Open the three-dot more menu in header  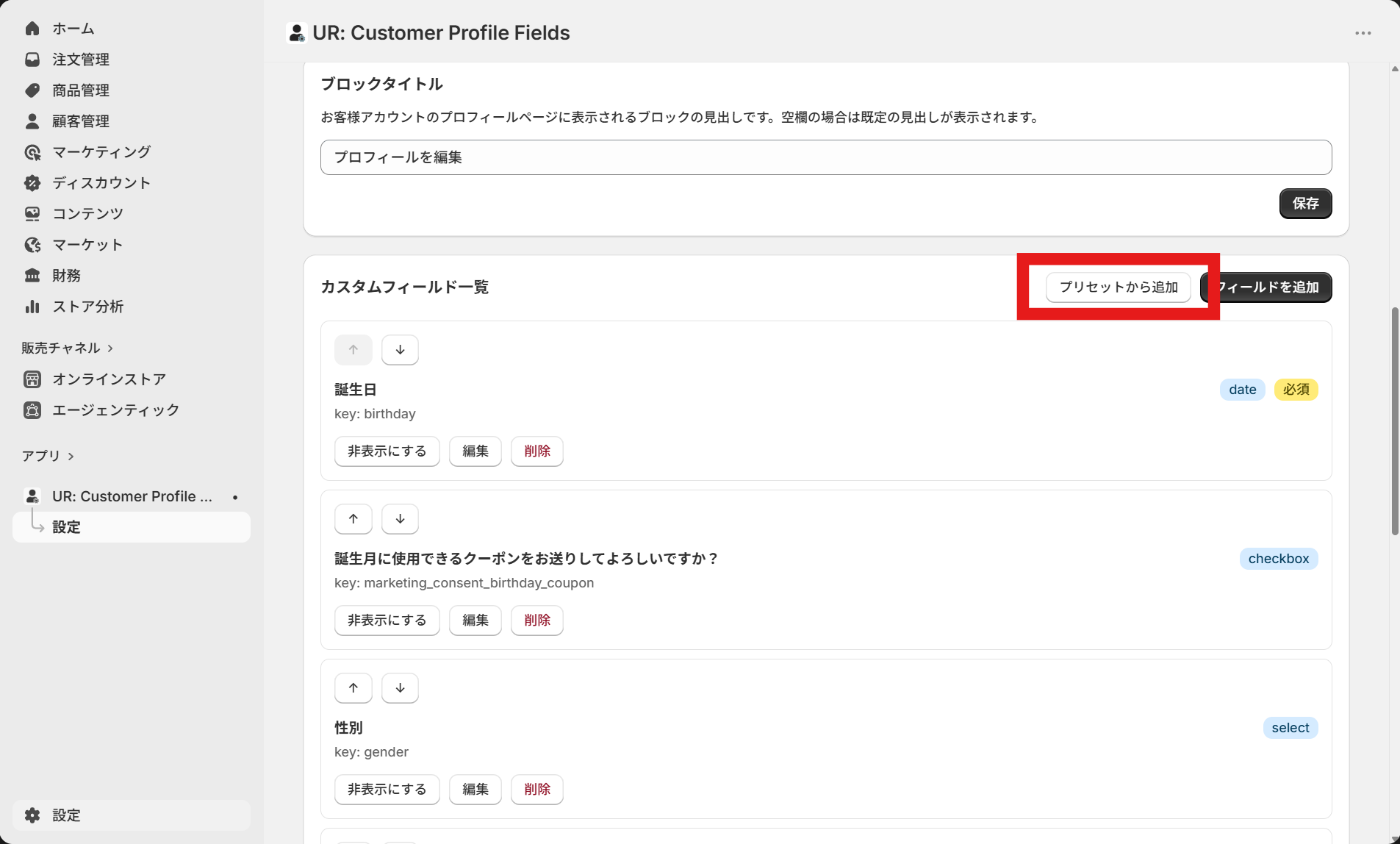pos(1363,33)
